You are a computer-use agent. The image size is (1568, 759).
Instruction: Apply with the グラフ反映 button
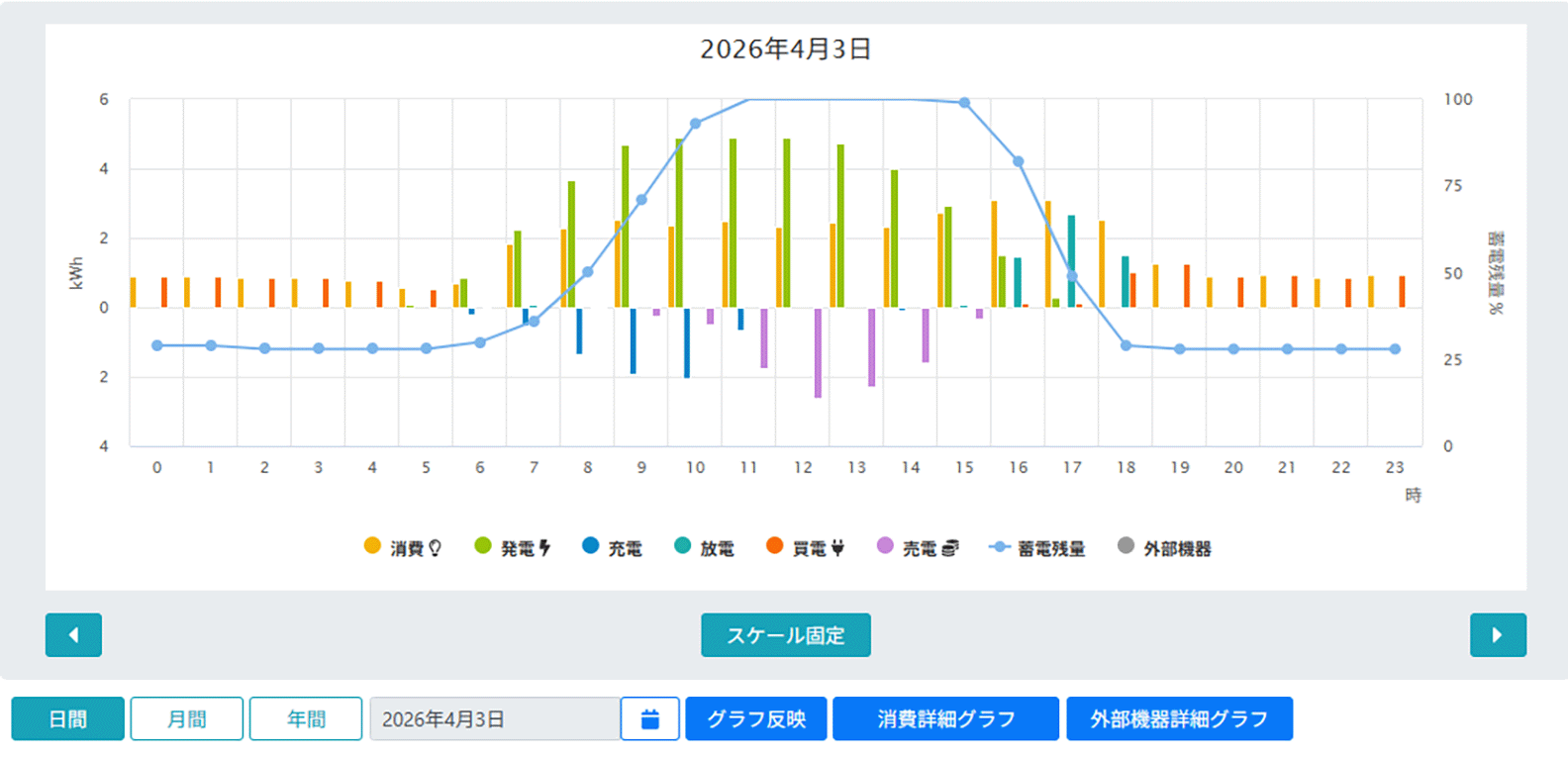pos(756,719)
